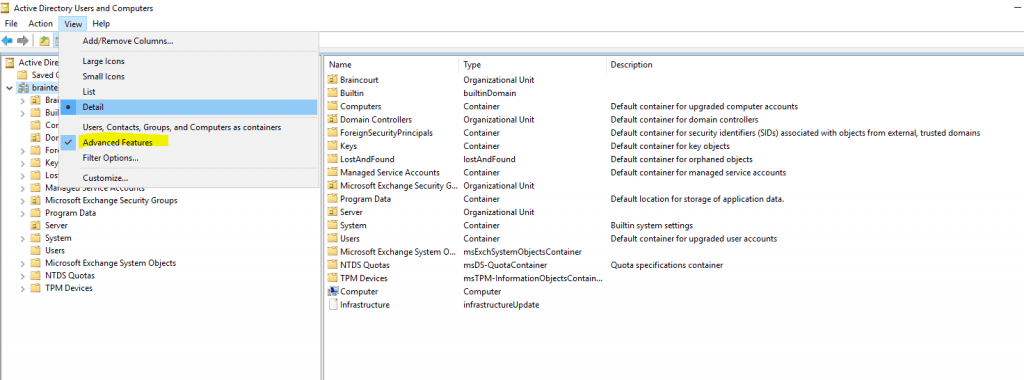Expand TPM Devices in the tree
1024x380 pixels.
(x=22, y=288)
